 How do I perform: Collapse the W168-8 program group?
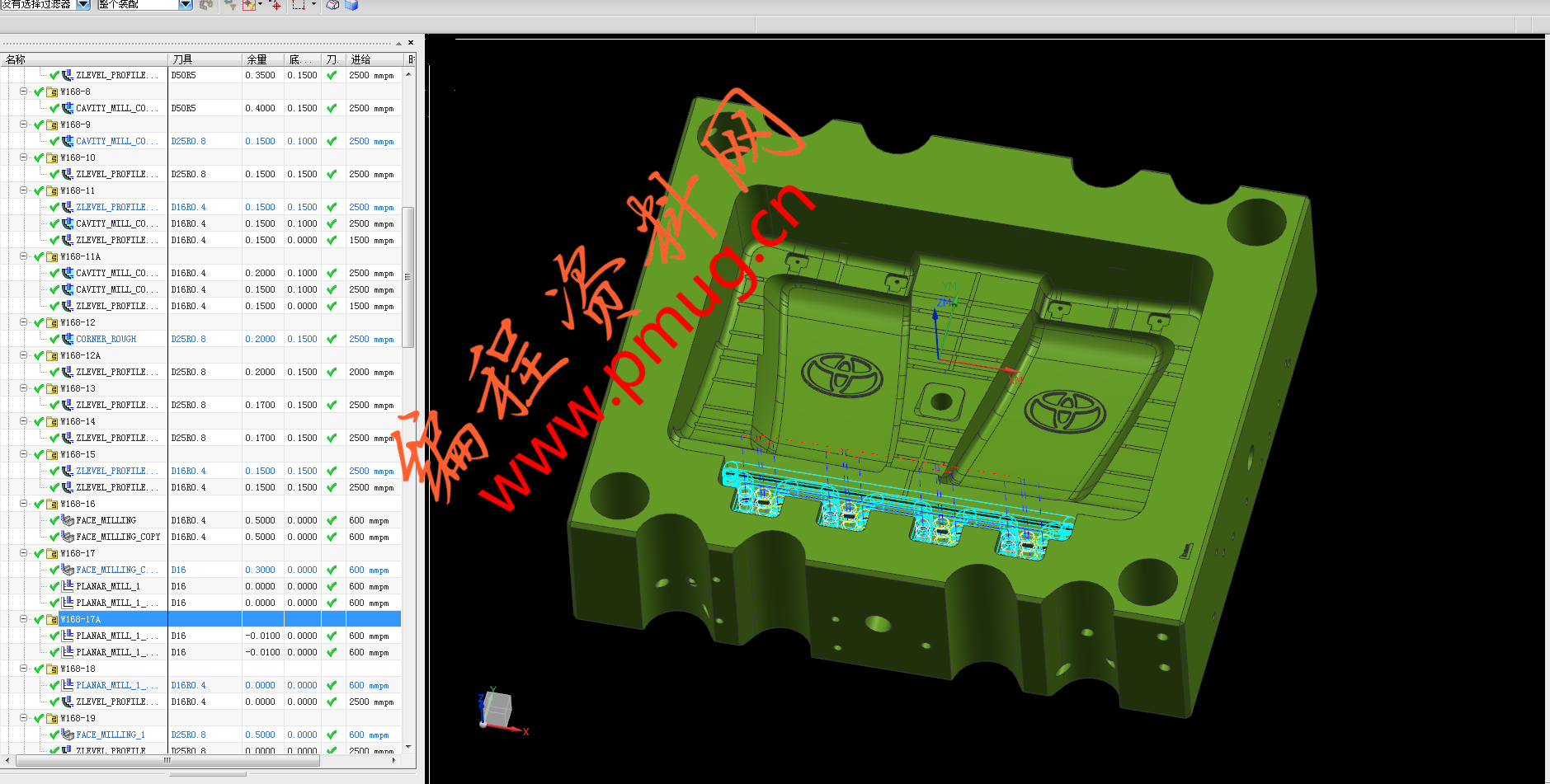click(24, 92)
